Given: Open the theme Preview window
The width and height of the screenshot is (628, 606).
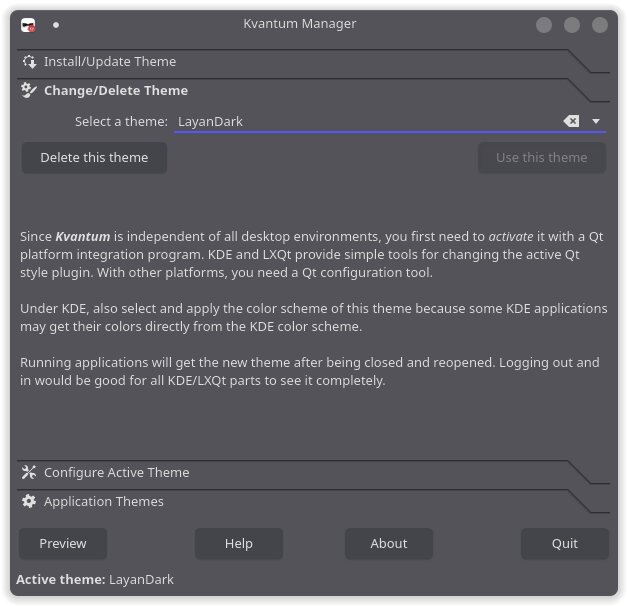Looking at the screenshot, I should coord(63,544).
